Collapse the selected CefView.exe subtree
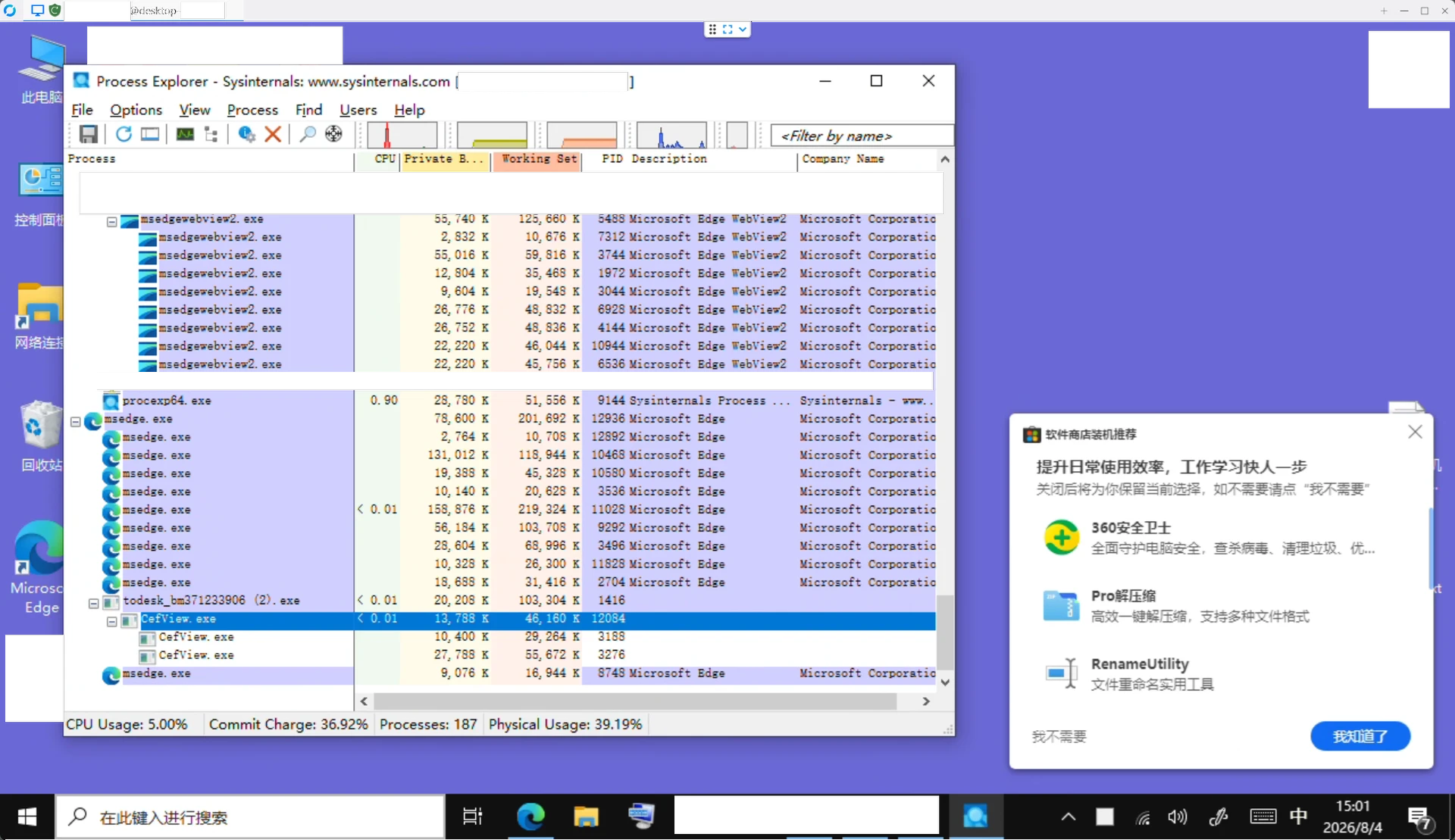1455x840 pixels. point(111,622)
